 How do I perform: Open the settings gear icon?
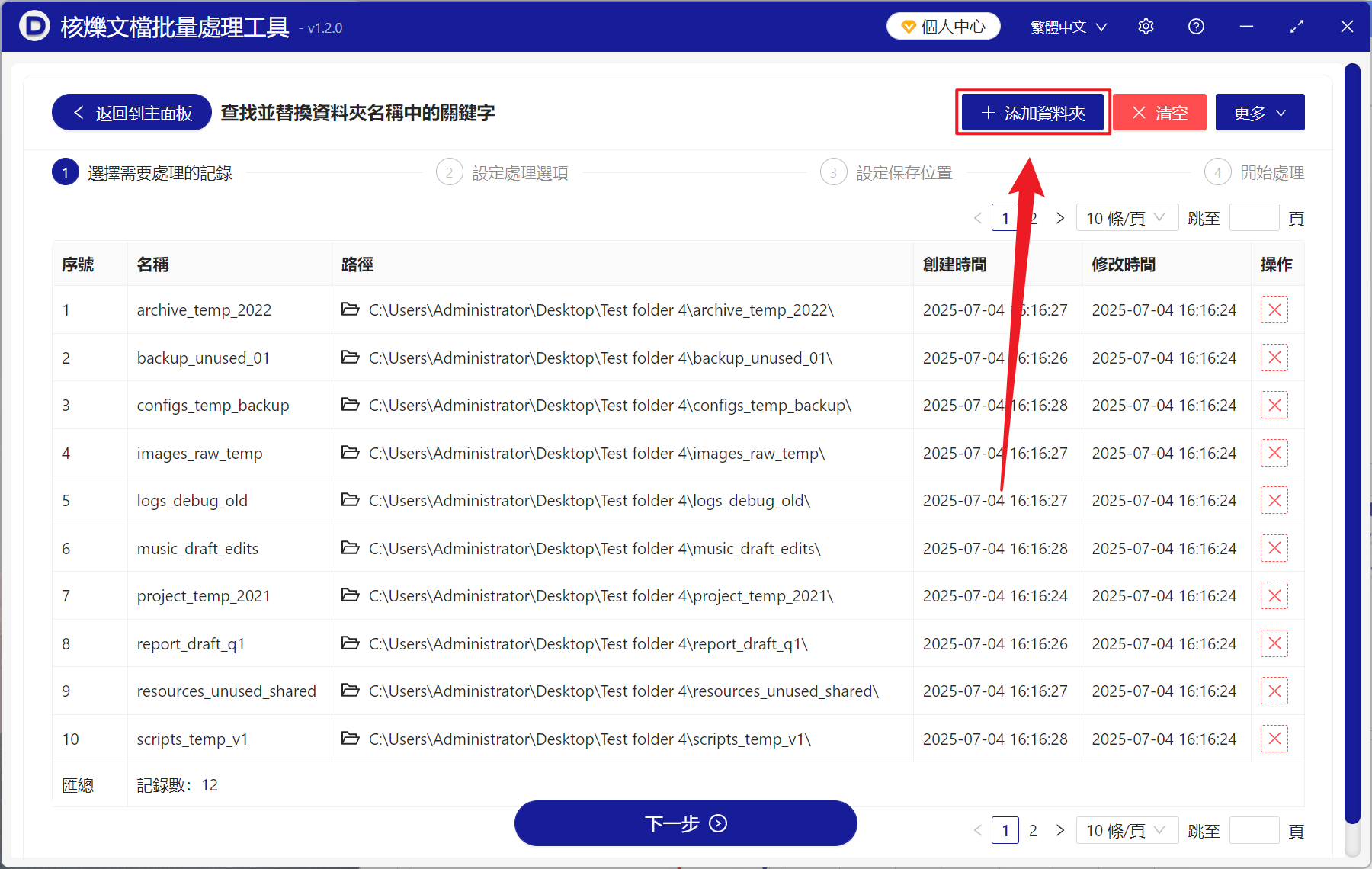(x=1146, y=26)
